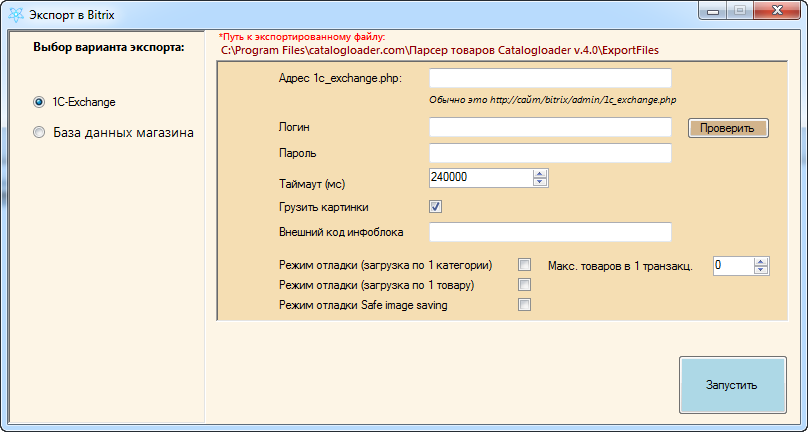The width and height of the screenshot is (808, 432).
Task: Toggle Safe image saving debug checkbox
Action: click(x=524, y=305)
